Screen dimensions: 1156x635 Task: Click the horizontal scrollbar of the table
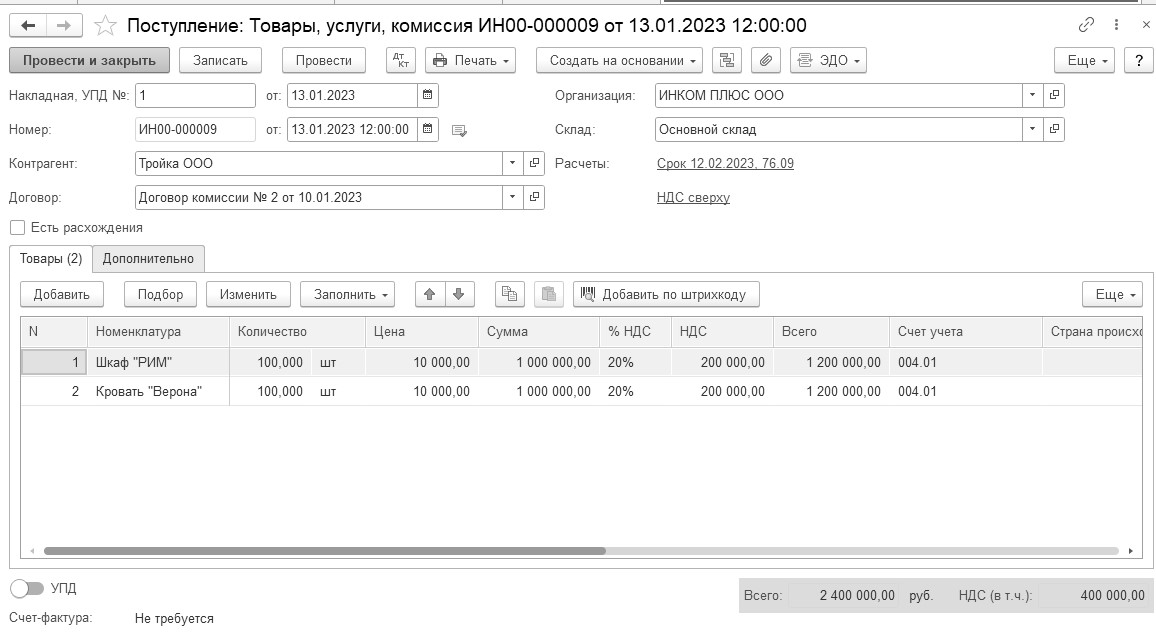(324, 551)
